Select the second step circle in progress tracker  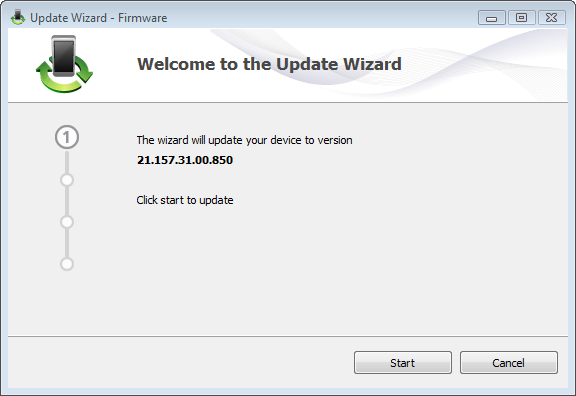[67, 180]
